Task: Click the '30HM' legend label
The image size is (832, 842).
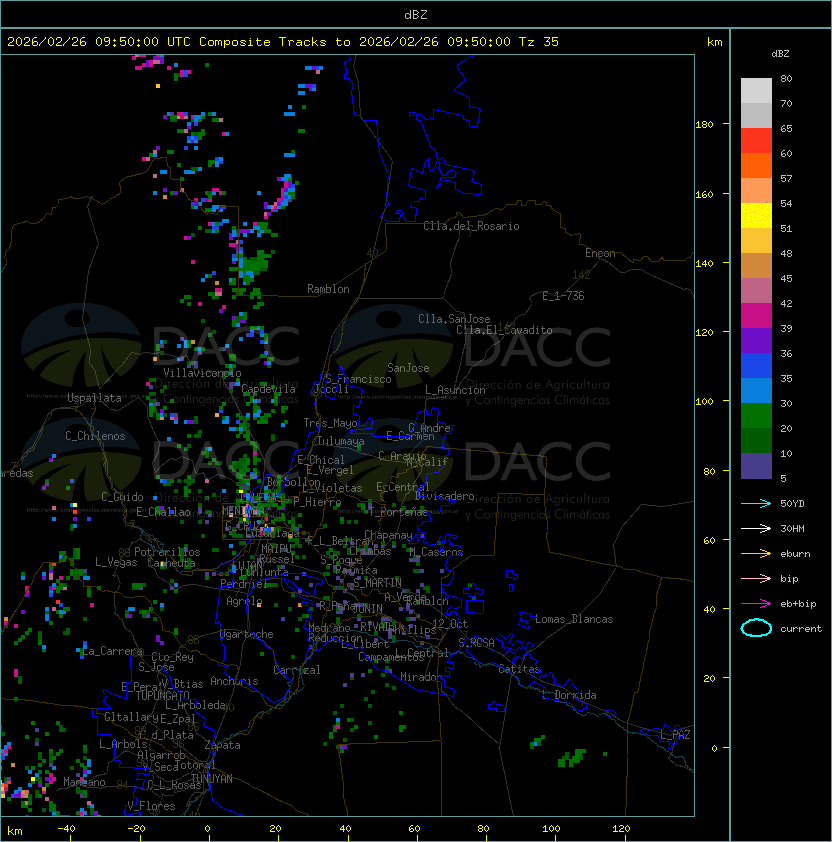Action: click(x=792, y=529)
